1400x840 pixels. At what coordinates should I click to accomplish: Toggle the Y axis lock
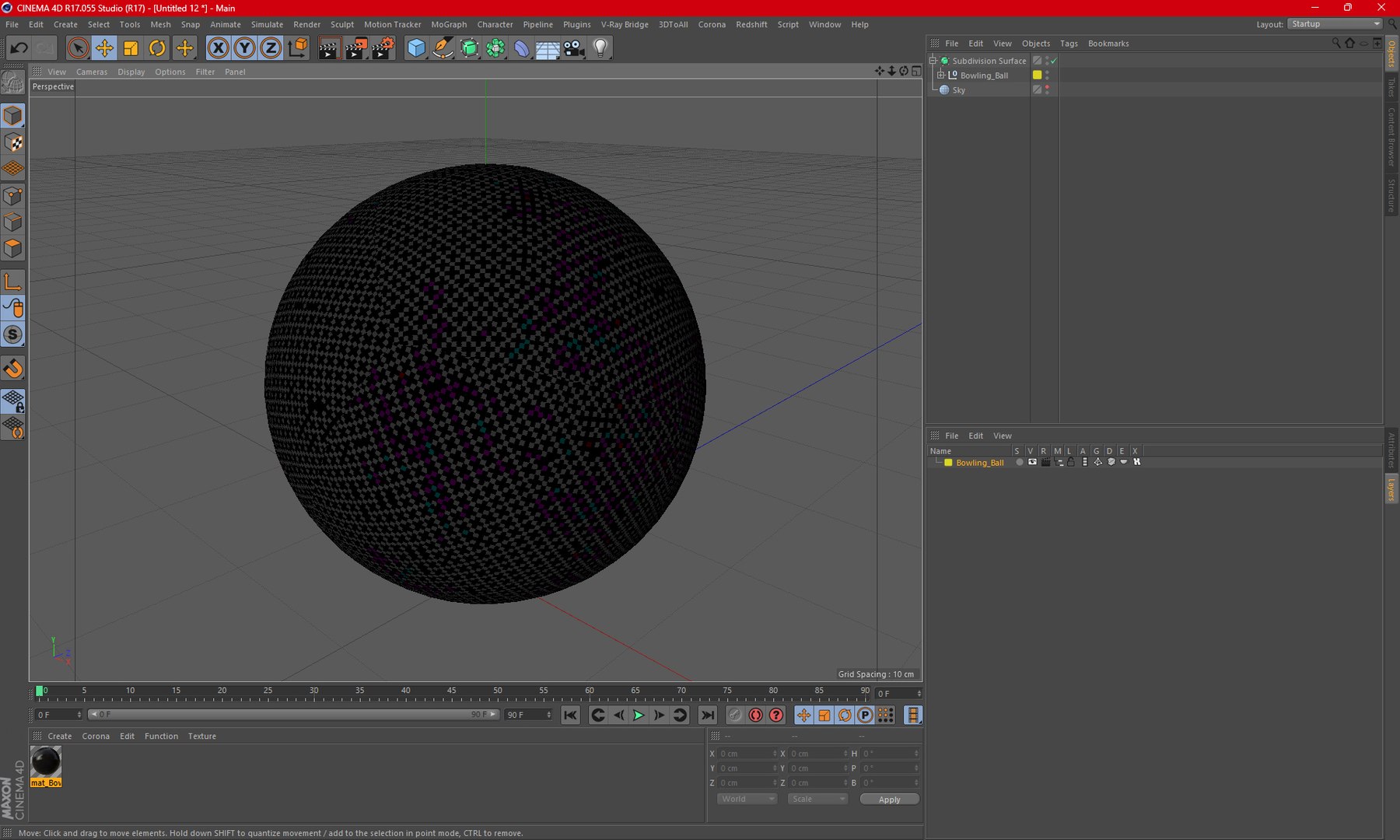244,48
